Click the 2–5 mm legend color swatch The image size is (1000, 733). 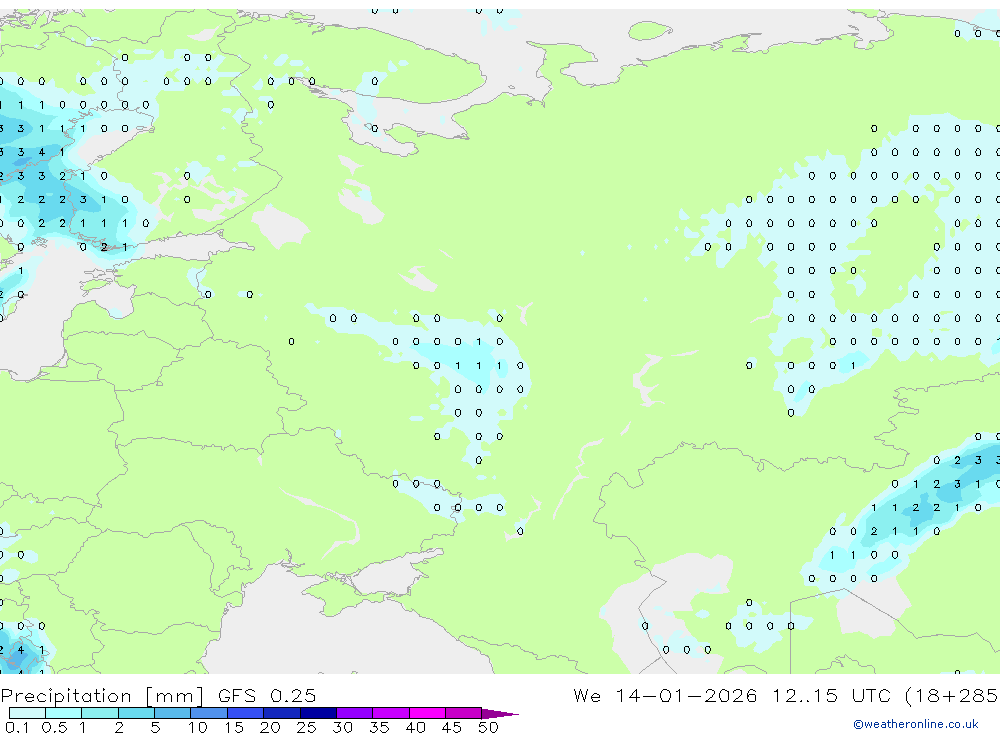pyautogui.click(x=136, y=713)
